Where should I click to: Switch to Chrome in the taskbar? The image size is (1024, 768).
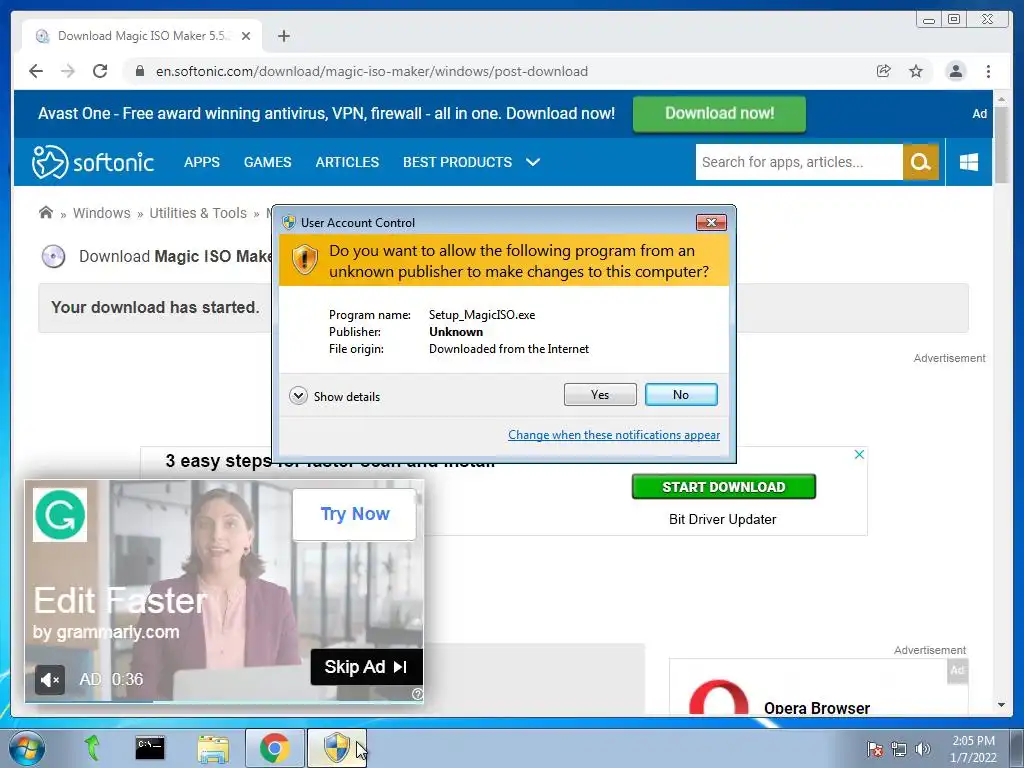(275, 748)
